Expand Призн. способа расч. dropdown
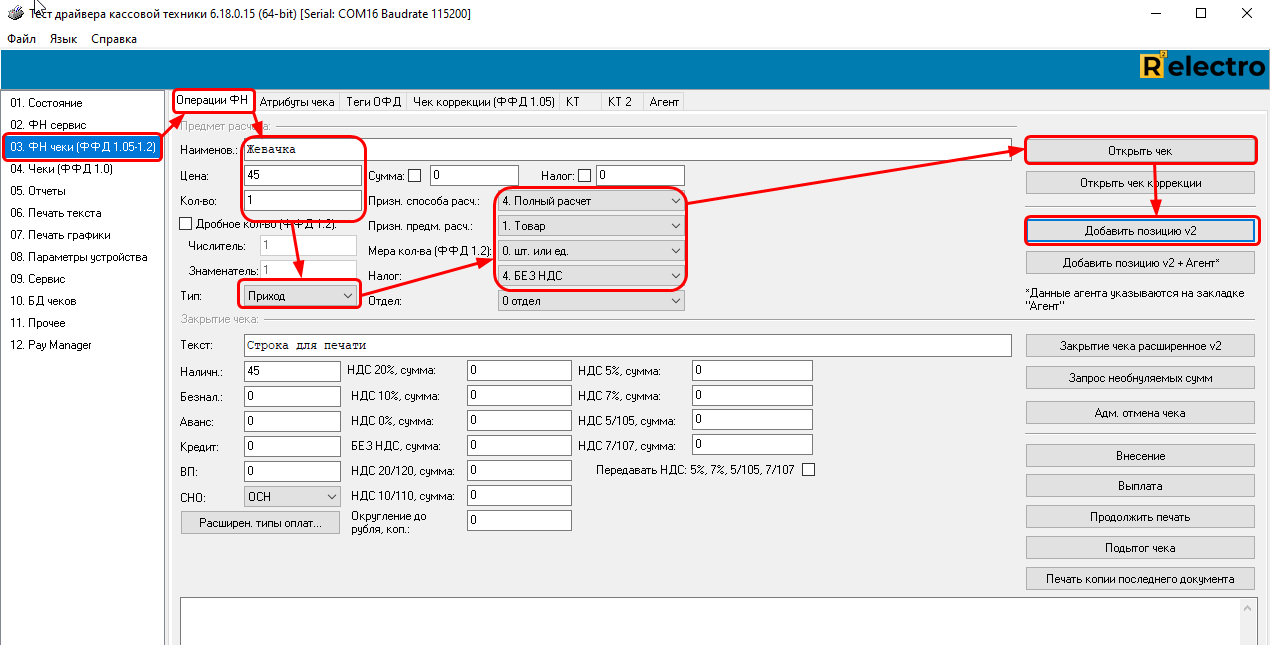 coord(592,201)
